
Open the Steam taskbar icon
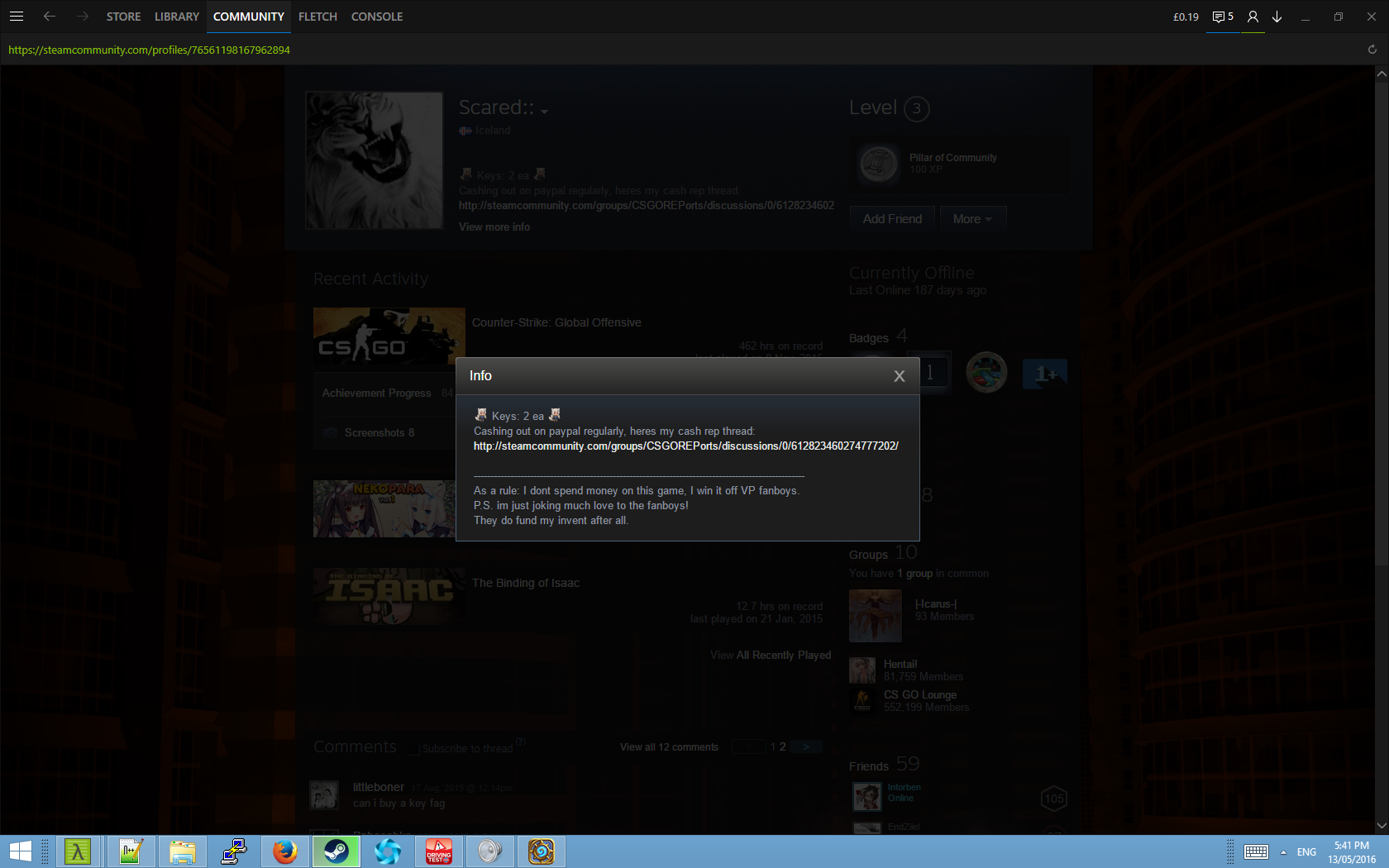(x=336, y=851)
